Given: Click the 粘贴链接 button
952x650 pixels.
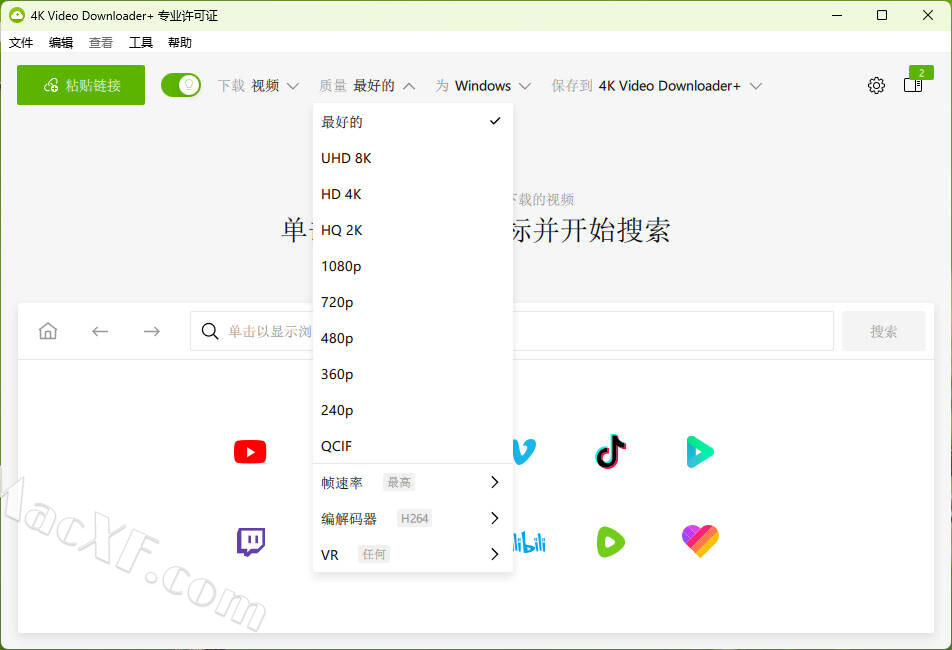Looking at the screenshot, I should (81, 85).
